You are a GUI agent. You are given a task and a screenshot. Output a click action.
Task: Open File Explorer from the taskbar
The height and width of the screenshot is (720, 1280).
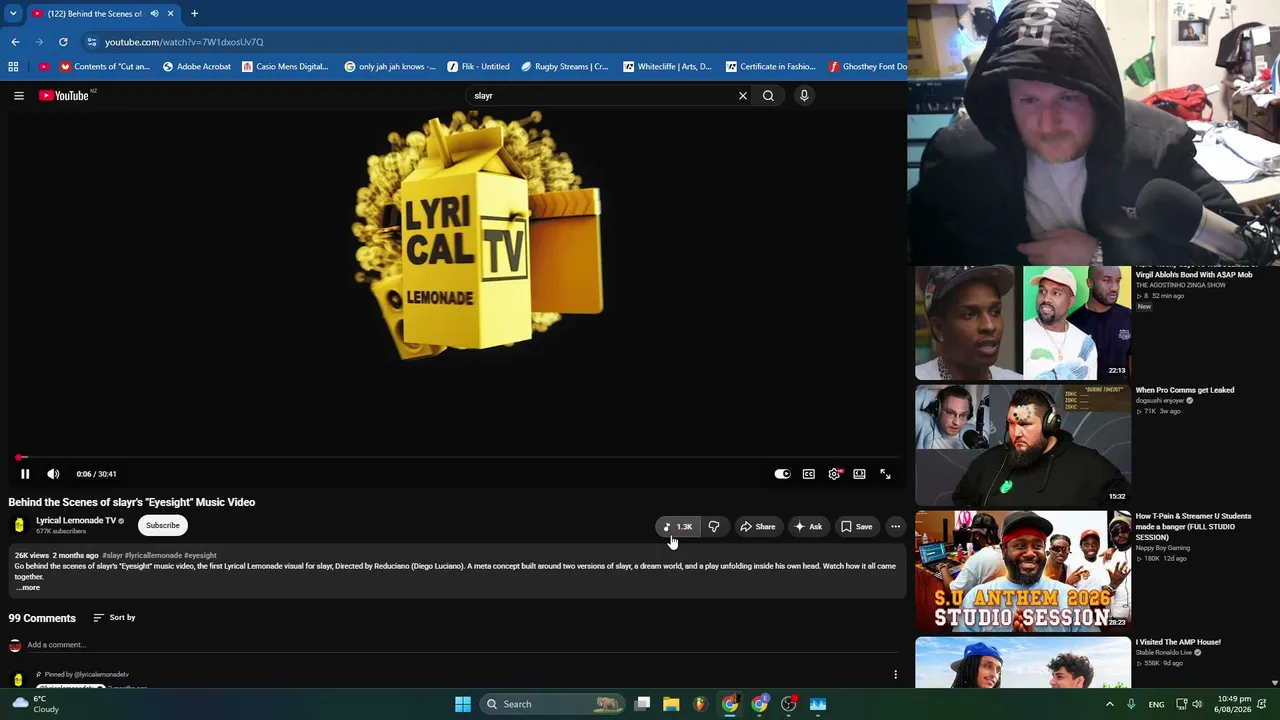coord(671,704)
